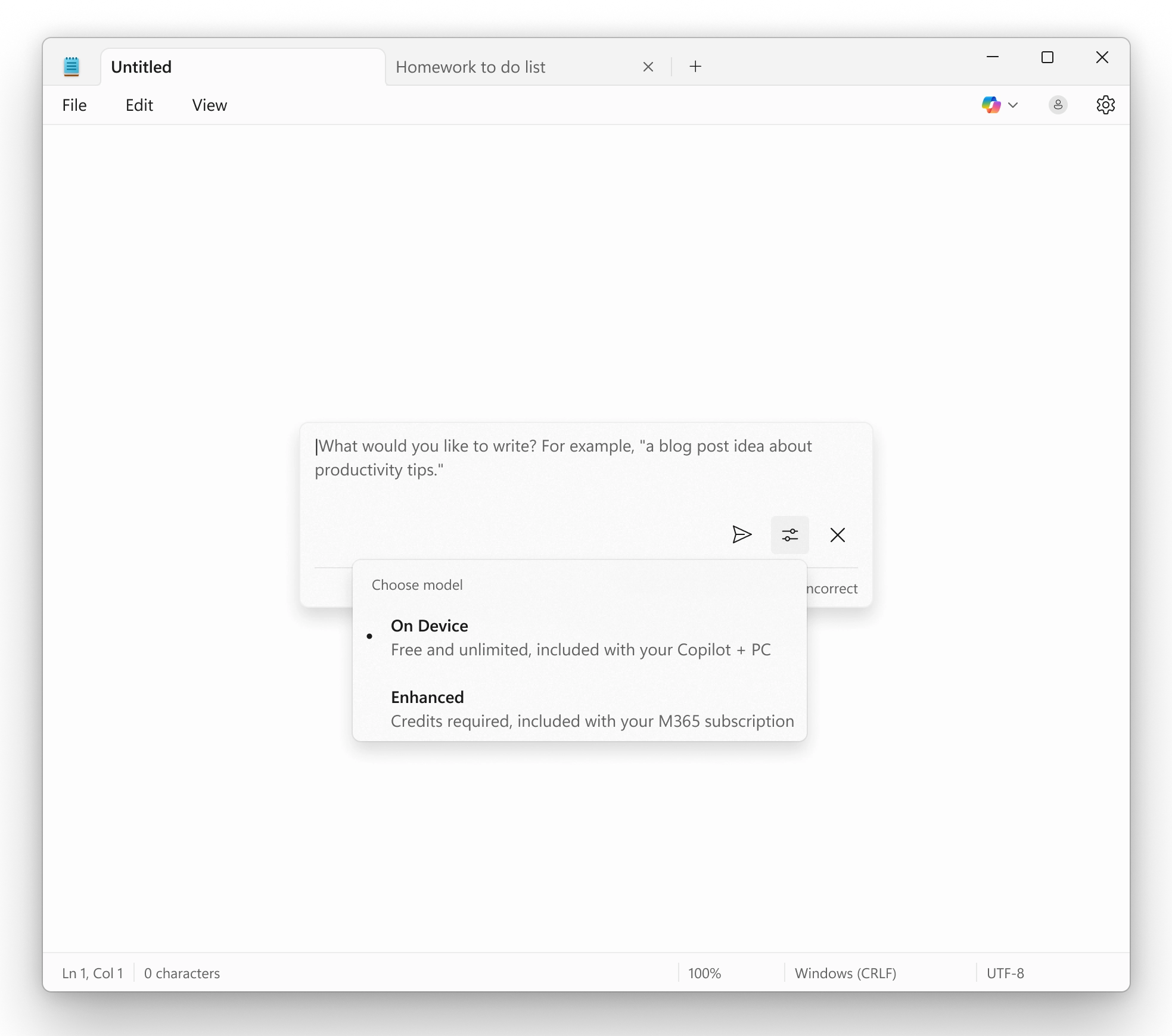This screenshot has height=1036, width=1172.
Task: Dismiss the write prompt with X icon
Action: tap(837, 535)
